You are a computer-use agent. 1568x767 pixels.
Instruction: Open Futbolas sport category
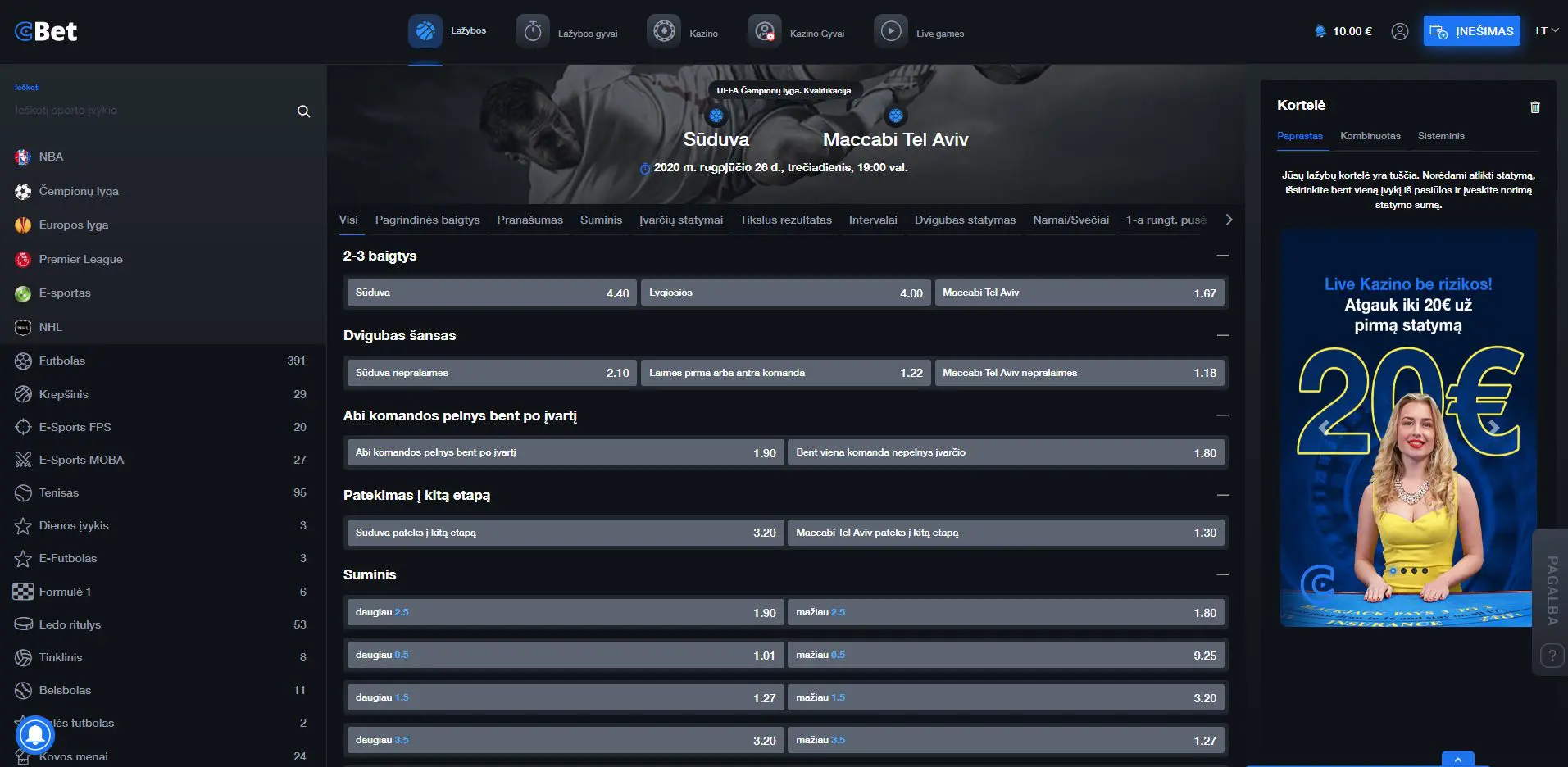pyautogui.click(x=62, y=361)
